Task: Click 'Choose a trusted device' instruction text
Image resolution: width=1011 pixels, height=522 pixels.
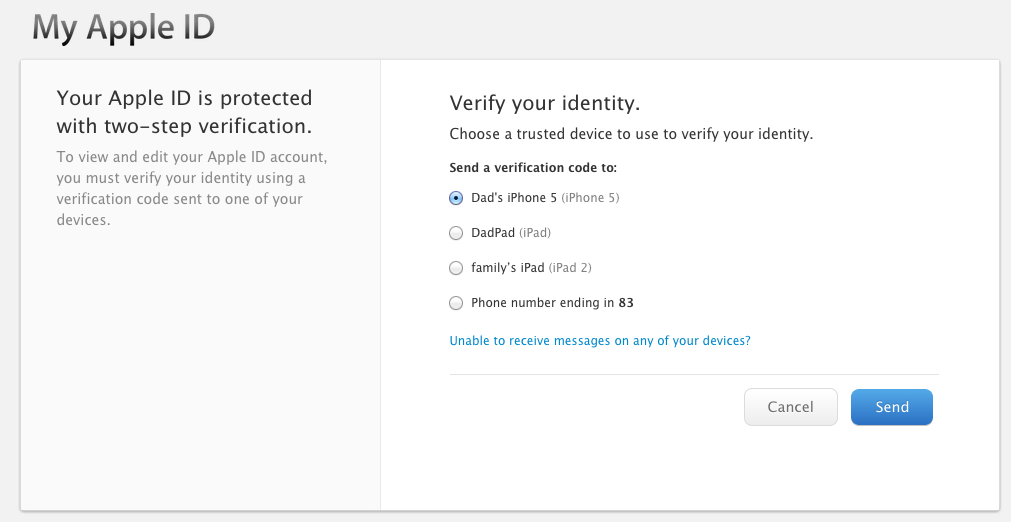Action: click(x=631, y=134)
